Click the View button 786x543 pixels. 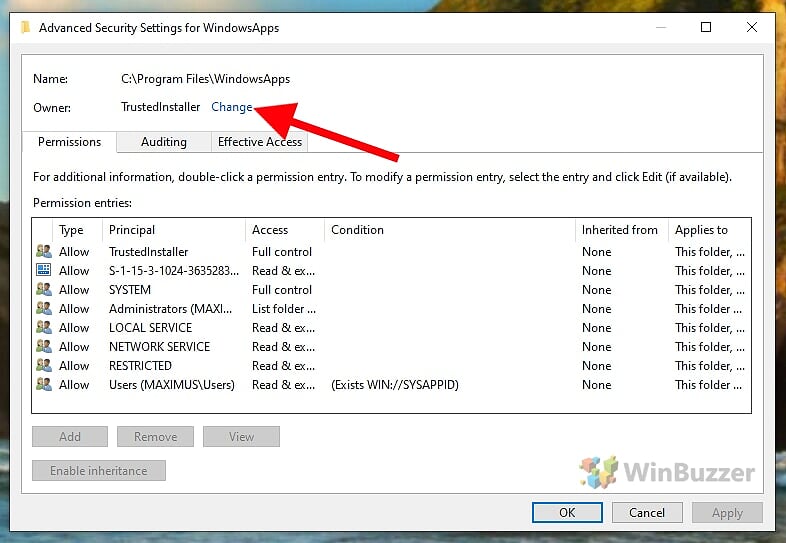coord(241,437)
